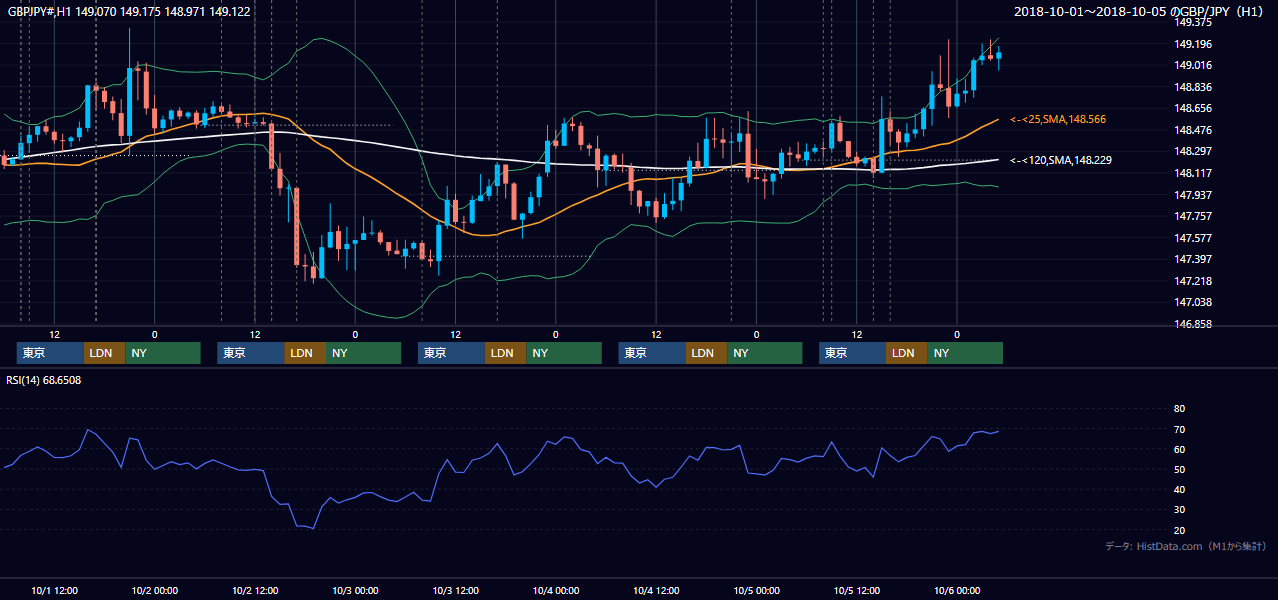Click price axis label 149.196
Screen dimensions: 1278x600
pyautogui.click(x=1193, y=44)
